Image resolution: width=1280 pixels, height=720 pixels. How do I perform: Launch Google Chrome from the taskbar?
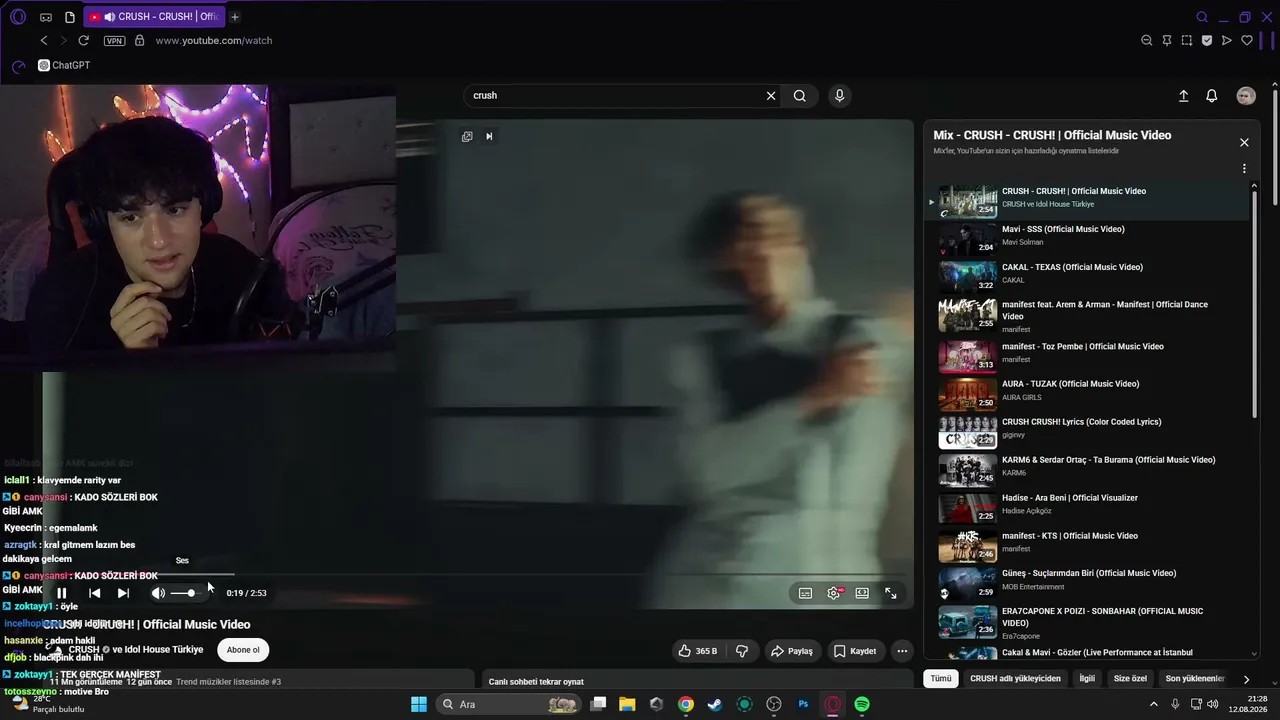coord(686,704)
